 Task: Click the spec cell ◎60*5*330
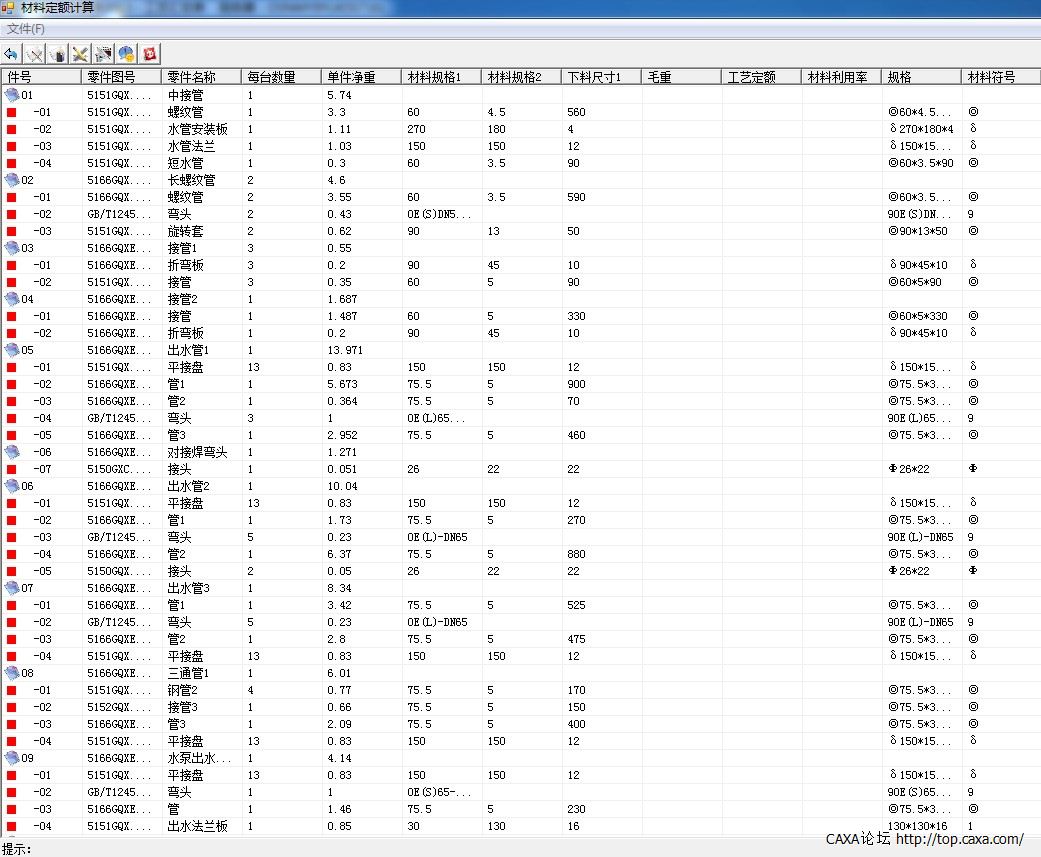tap(918, 316)
